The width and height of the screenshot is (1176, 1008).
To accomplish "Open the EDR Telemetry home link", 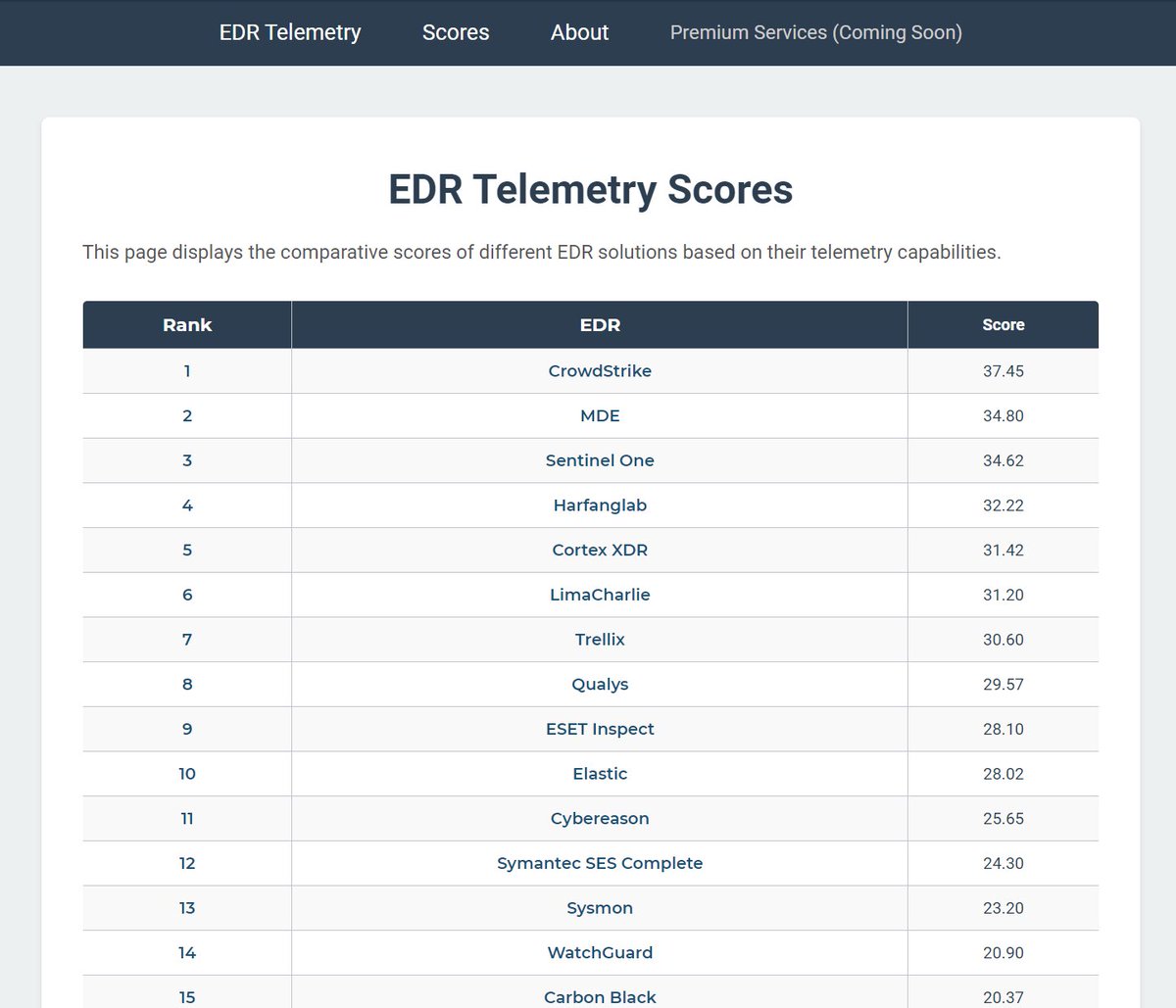I will coord(290,32).
